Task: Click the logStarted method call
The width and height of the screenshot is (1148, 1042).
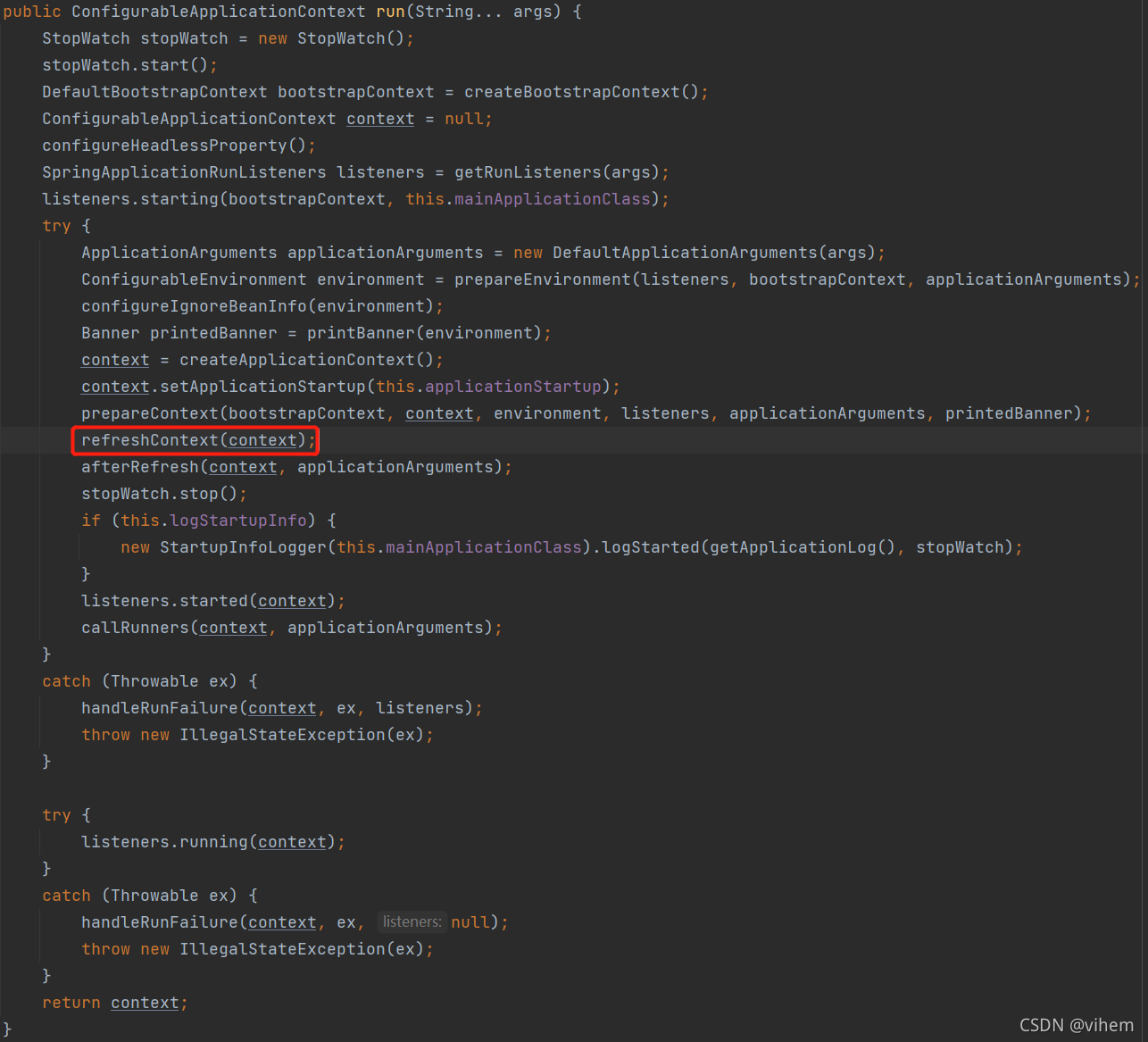Action: click(651, 547)
